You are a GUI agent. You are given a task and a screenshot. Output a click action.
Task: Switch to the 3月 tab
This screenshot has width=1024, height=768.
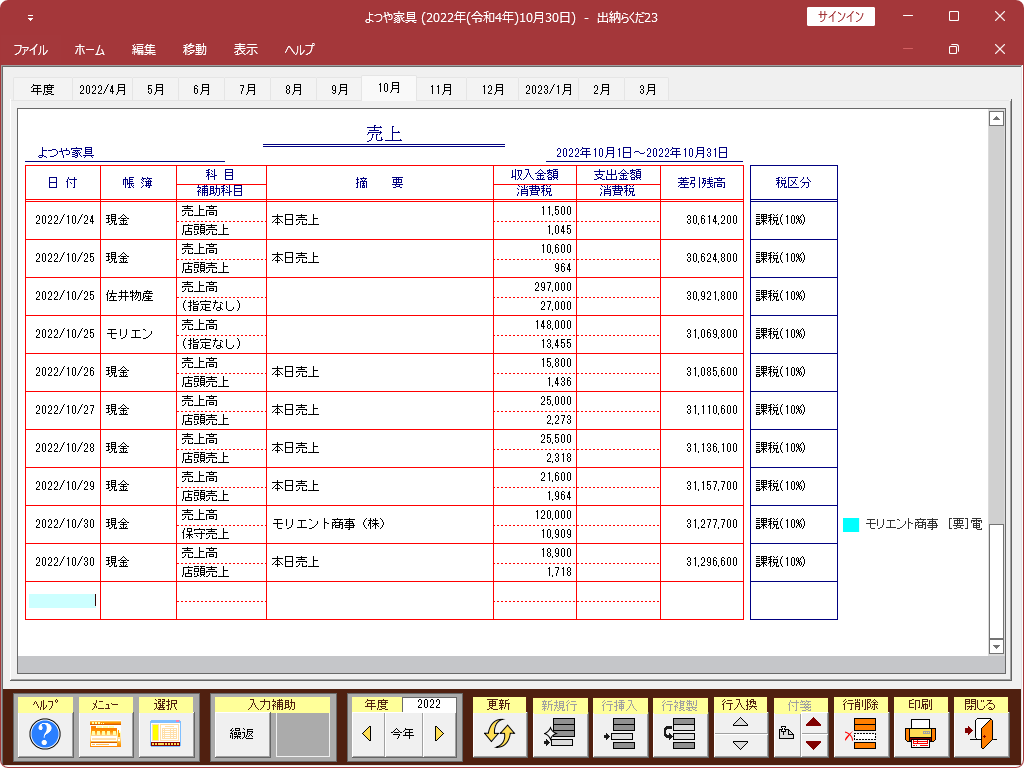click(x=648, y=89)
